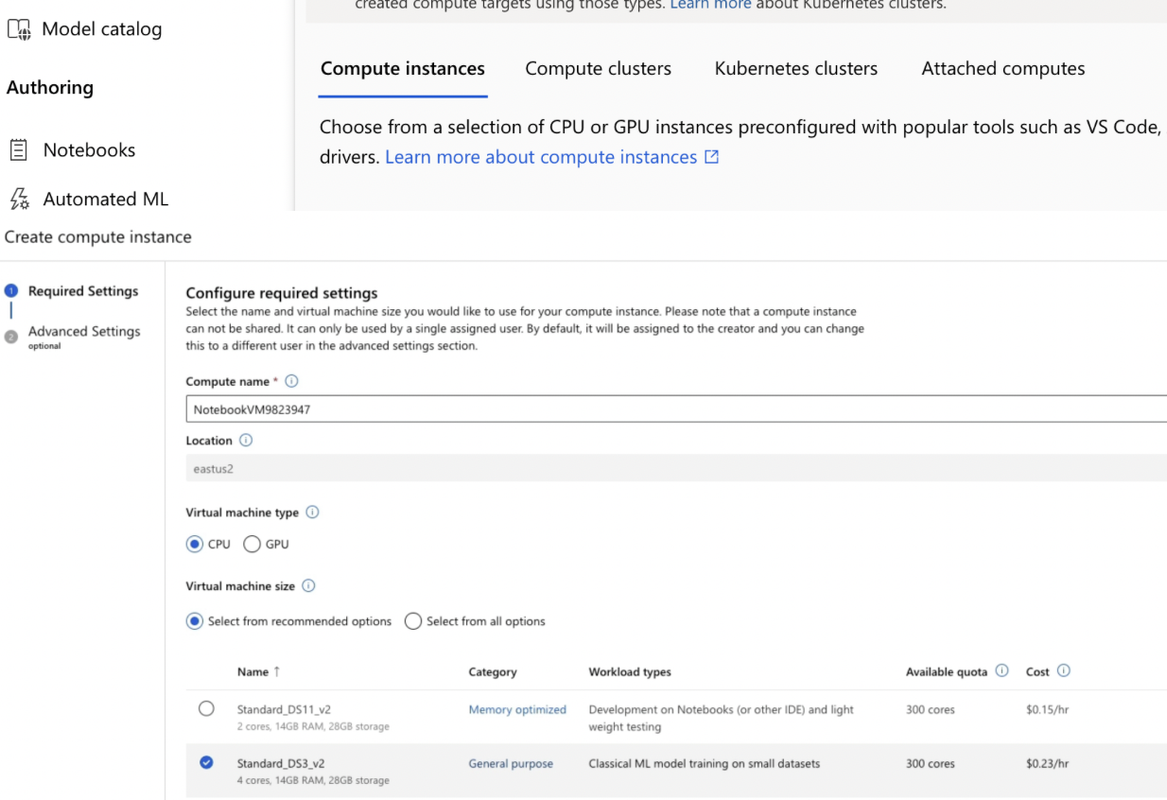Click Development on Notebooks workload text
Viewport: 1167px width, 800px height.
pyautogui.click(x=721, y=717)
